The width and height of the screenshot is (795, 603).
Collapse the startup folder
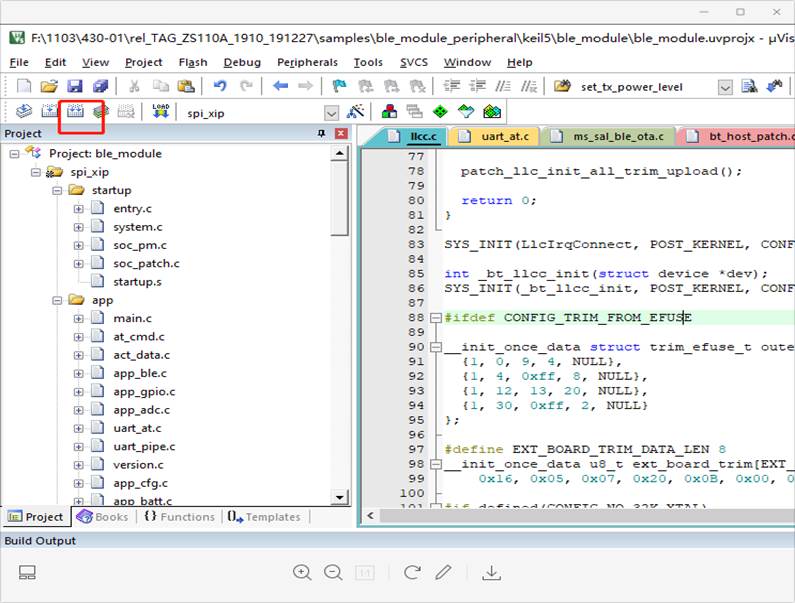pyautogui.click(x=57, y=190)
